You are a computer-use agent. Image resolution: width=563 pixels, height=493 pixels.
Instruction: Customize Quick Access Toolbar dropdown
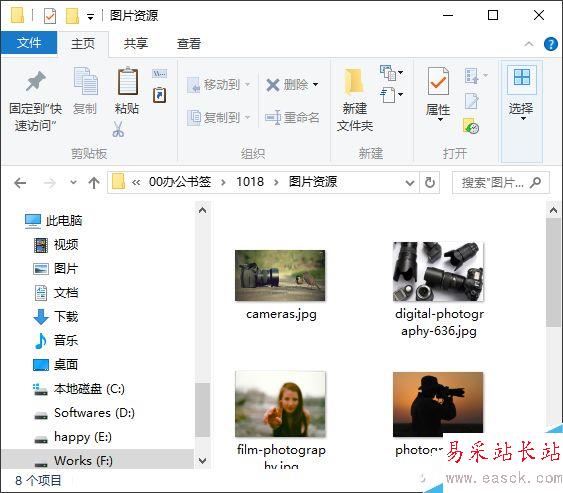pyautogui.click(x=90, y=17)
